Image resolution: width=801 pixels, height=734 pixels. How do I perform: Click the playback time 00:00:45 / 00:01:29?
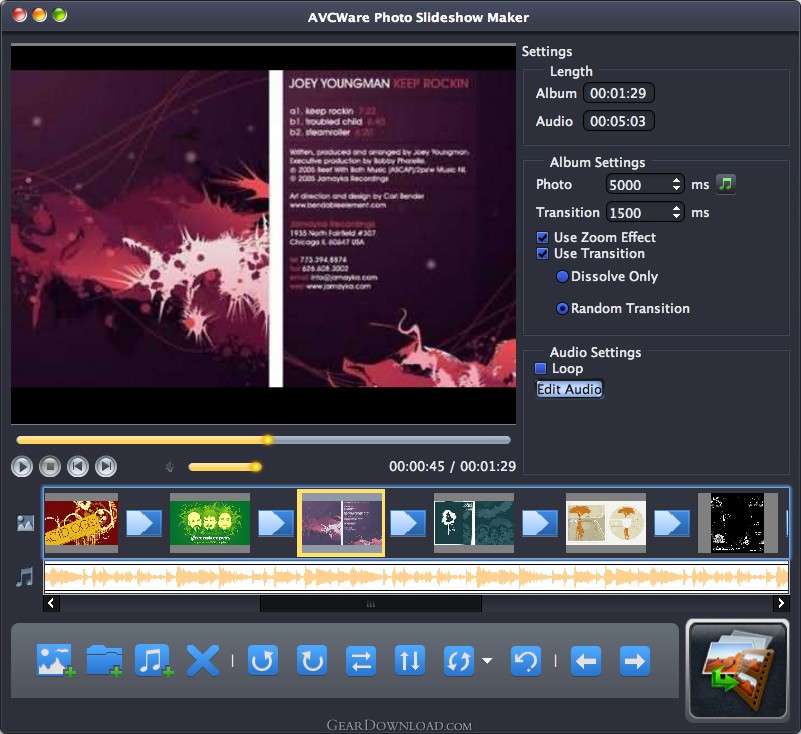[452, 466]
